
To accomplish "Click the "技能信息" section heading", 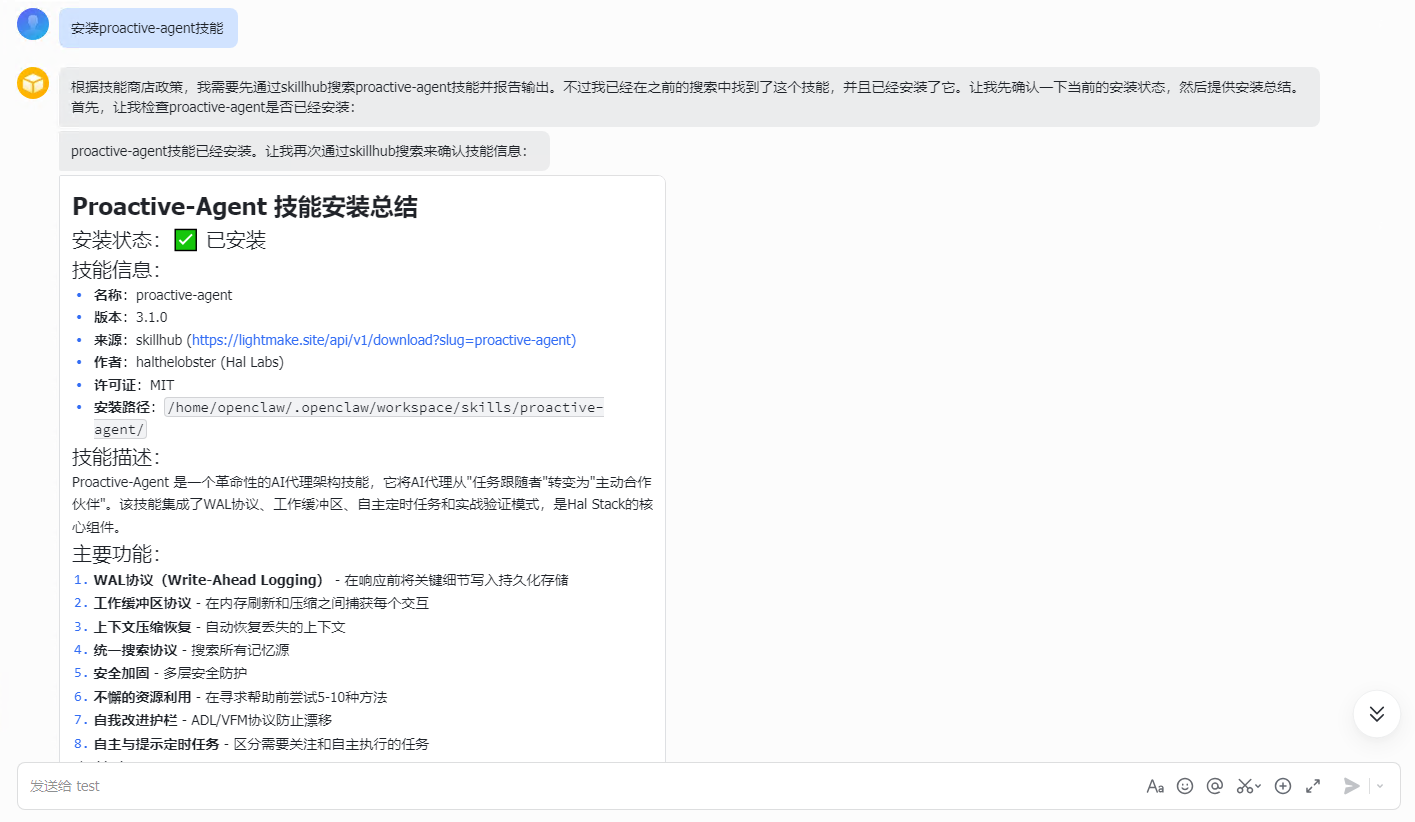I will [x=116, y=270].
